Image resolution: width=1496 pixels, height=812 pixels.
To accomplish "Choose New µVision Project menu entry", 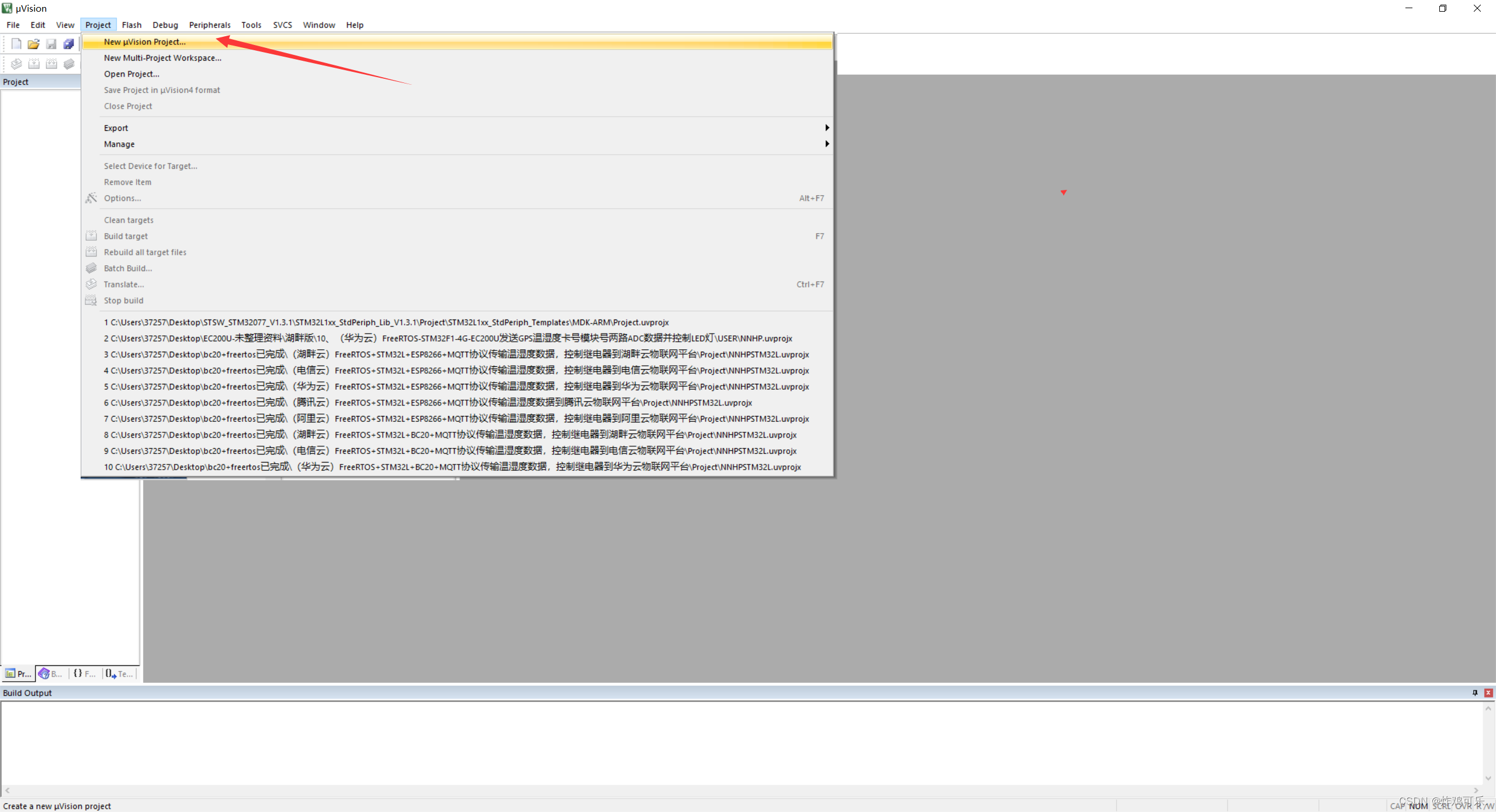I will [x=145, y=42].
